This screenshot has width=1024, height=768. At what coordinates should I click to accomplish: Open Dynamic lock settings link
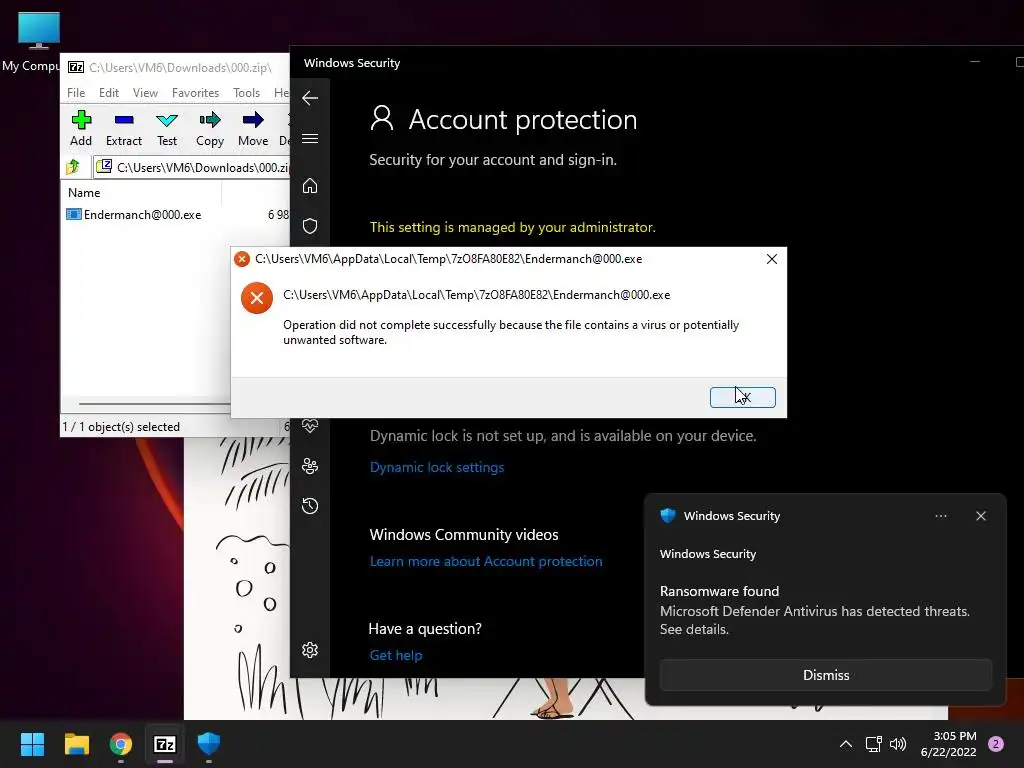[x=437, y=468]
